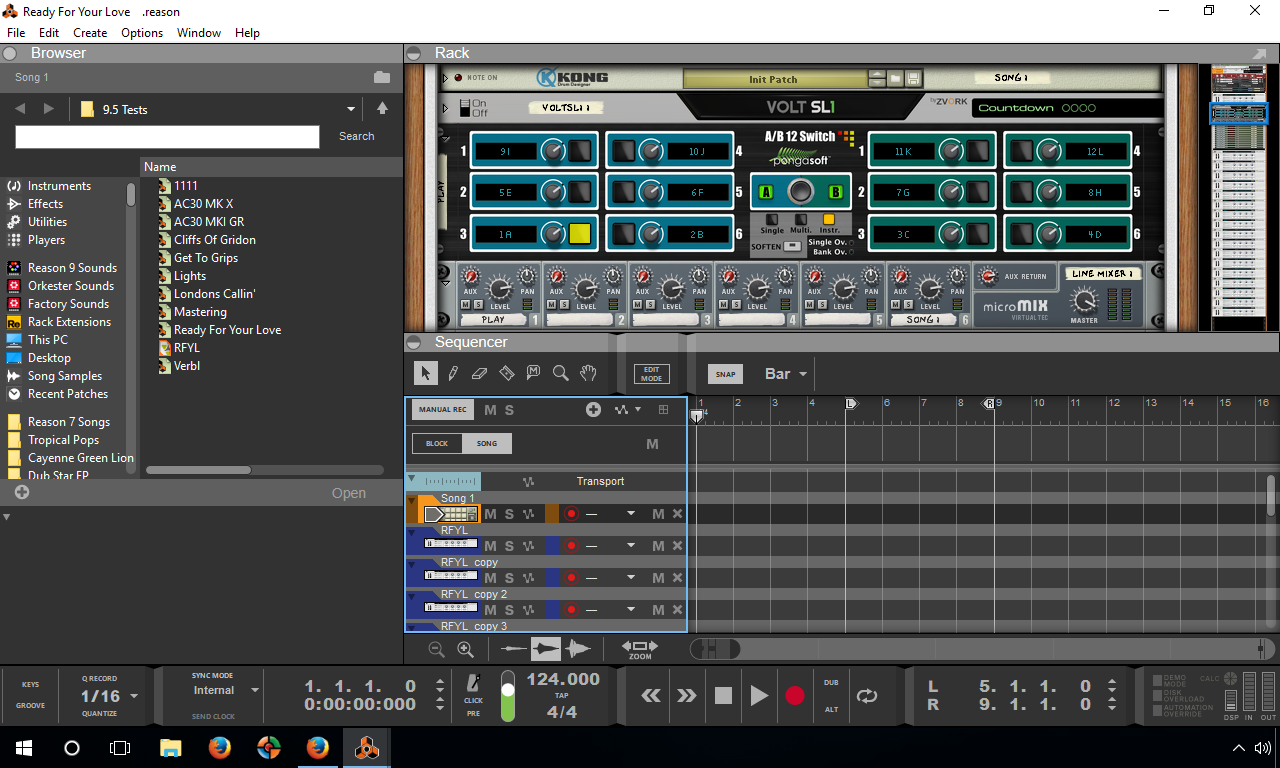Viewport: 1280px width, 768px height.
Task: Start playback with Play button
Action: click(x=759, y=695)
